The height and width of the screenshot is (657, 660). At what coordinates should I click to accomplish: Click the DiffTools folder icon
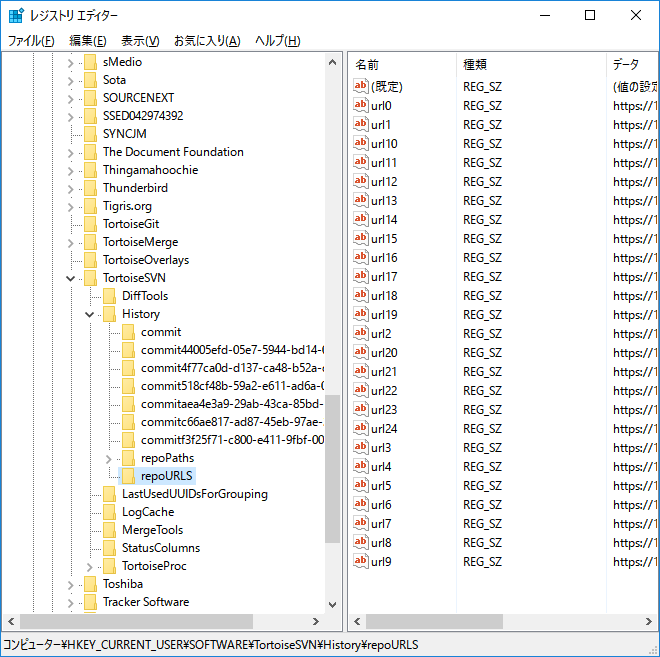point(109,296)
